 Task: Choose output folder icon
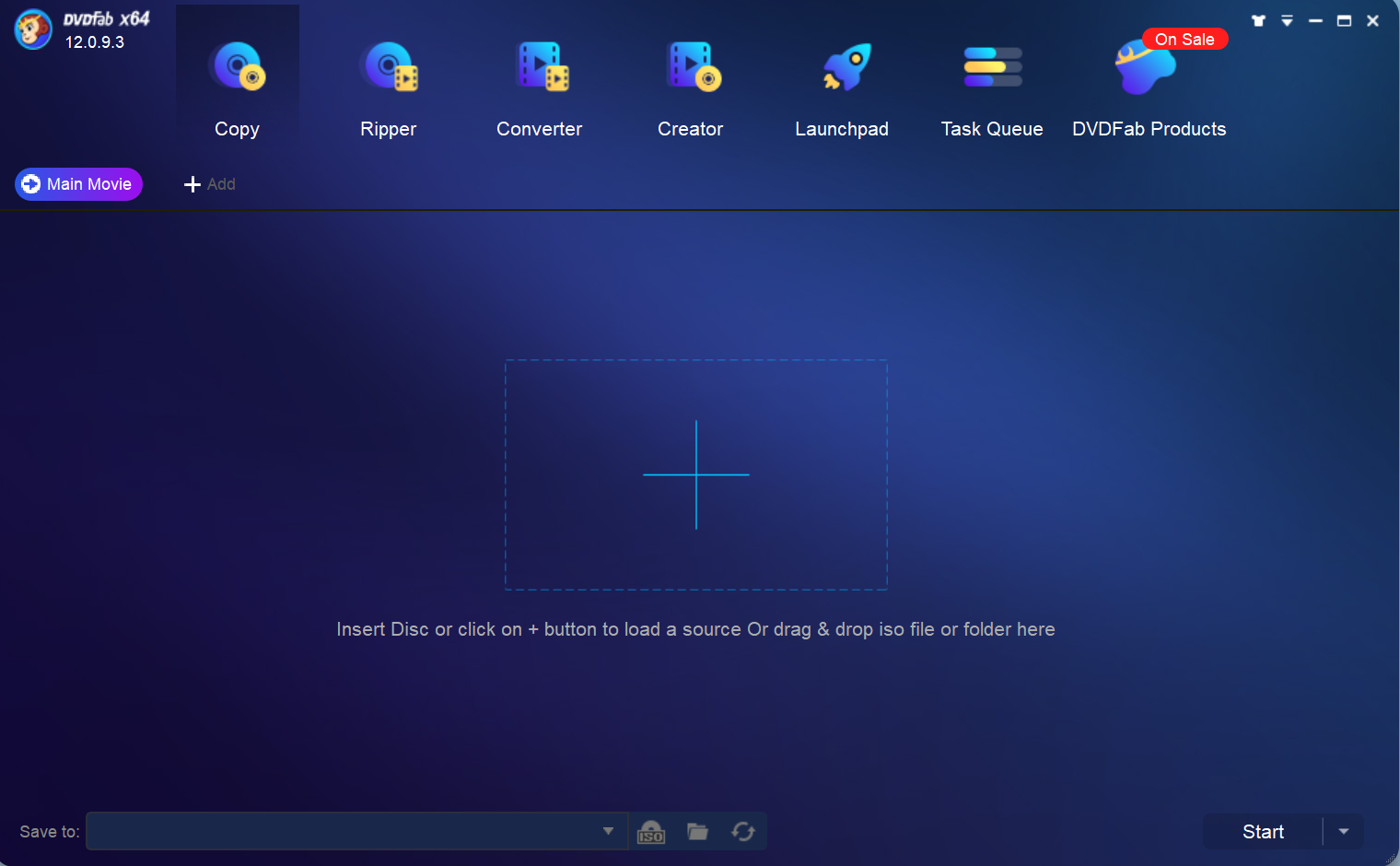(698, 832)
